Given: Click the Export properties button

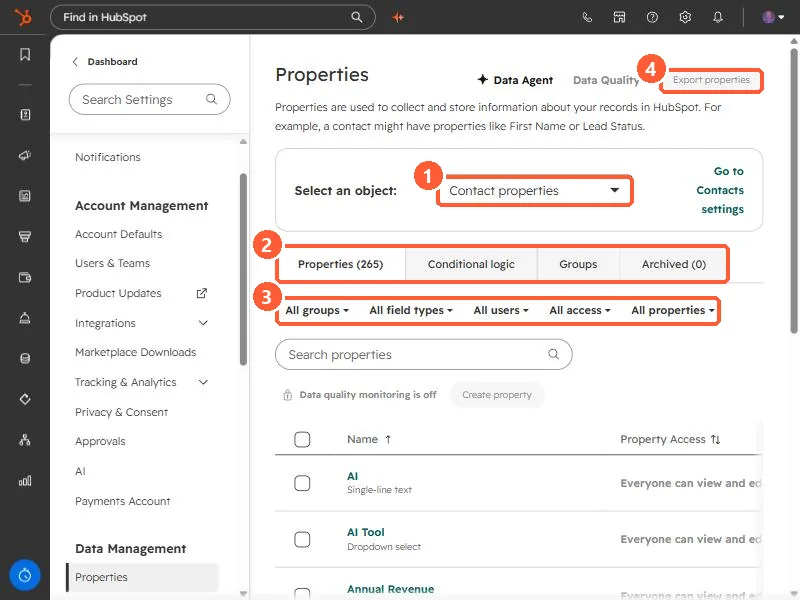Looking at the screenshot, I should [x=711, y=80].
